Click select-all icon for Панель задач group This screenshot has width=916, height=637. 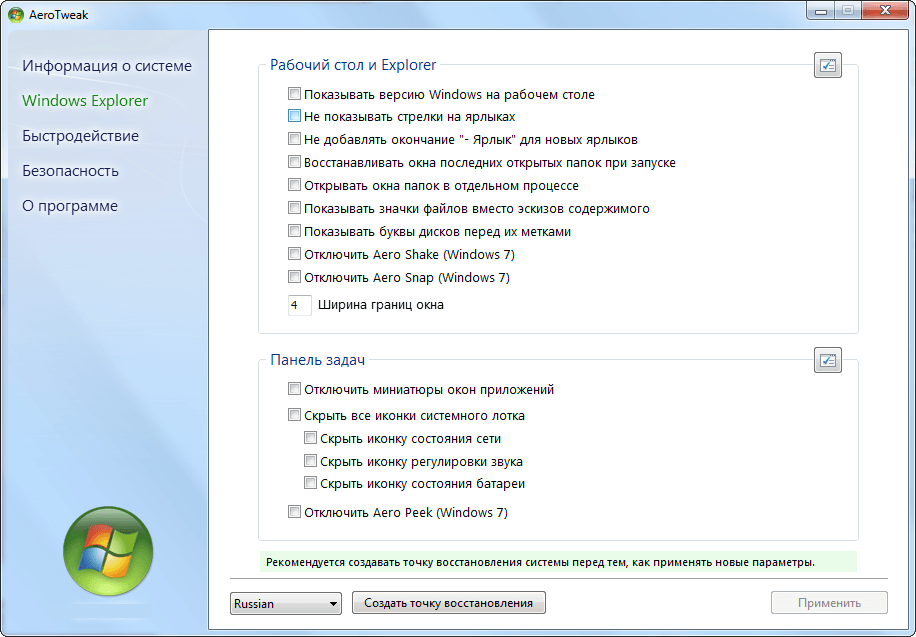point(827,361)
